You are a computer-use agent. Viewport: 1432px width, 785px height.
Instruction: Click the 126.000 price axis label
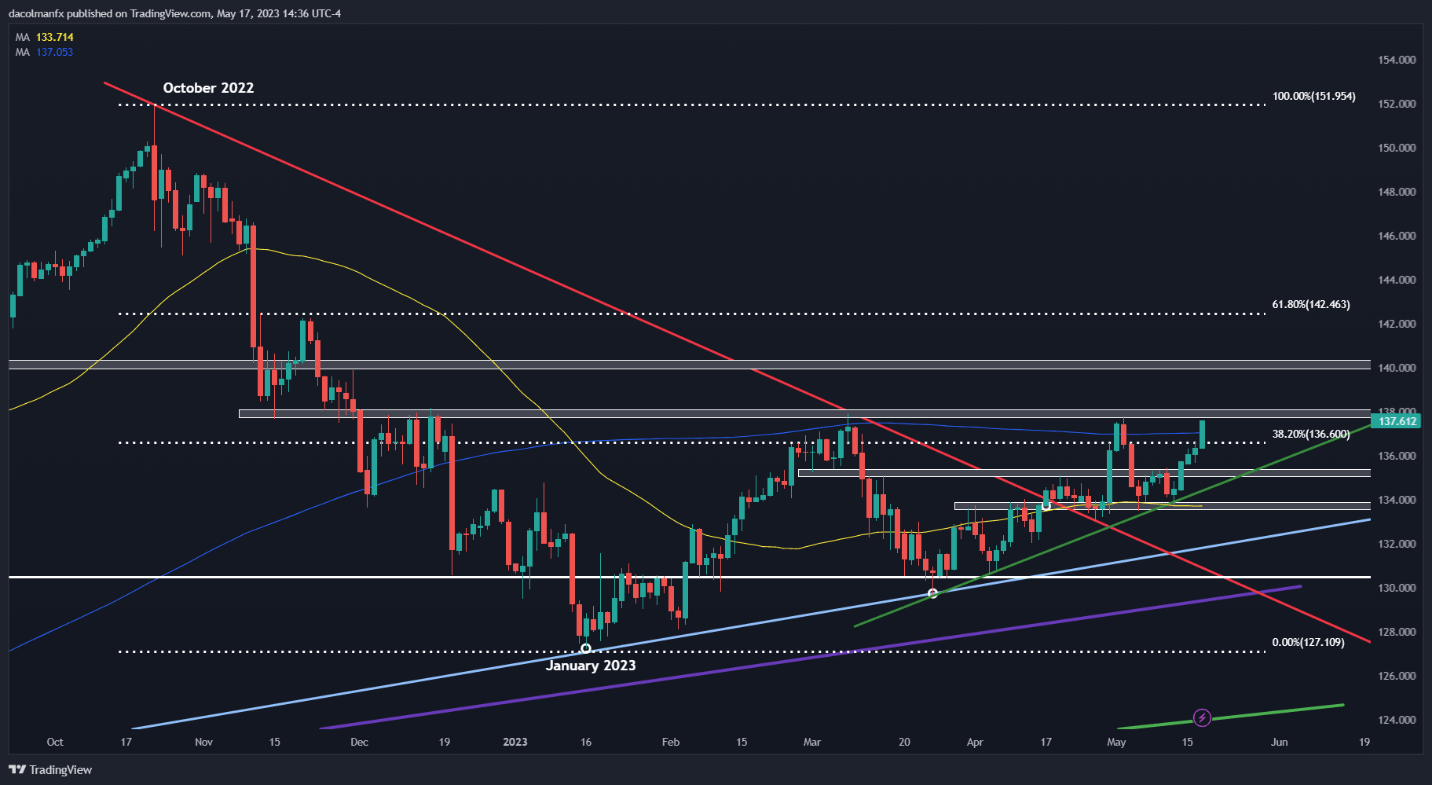tap(1396, 676)
